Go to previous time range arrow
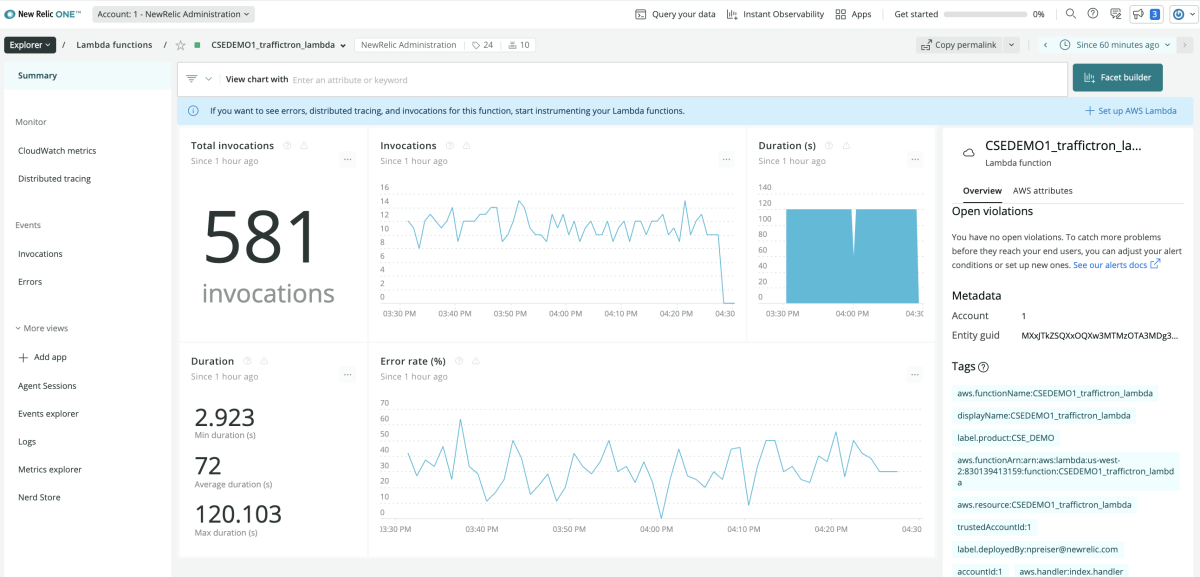This screenshot has width=1200, height=577. click(1045, 45)
